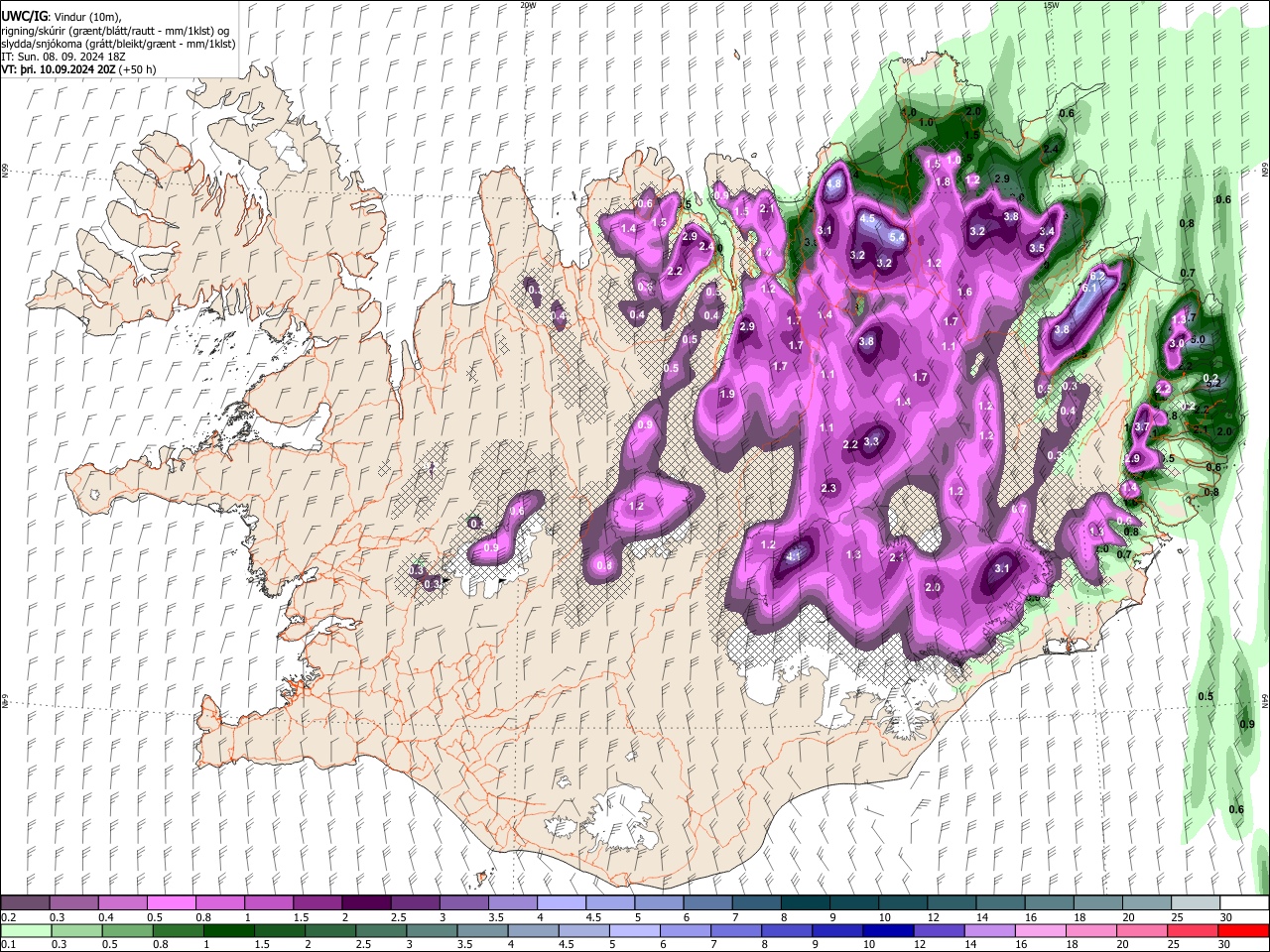Click the 3.7 precipitation value near the east coast
1270x952 pixels.
tap(1141, 426)
